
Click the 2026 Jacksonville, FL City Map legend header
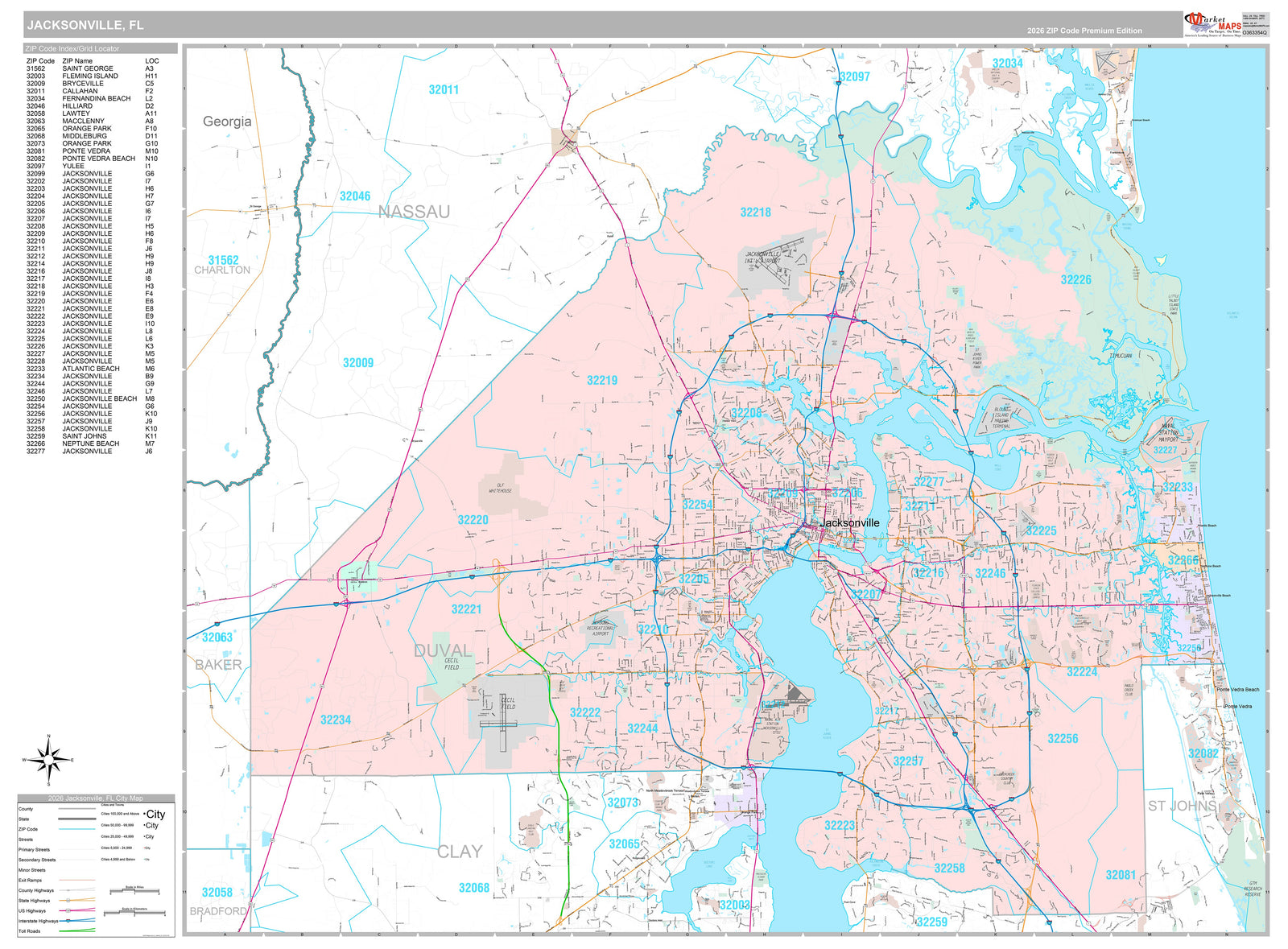[95, 798]
